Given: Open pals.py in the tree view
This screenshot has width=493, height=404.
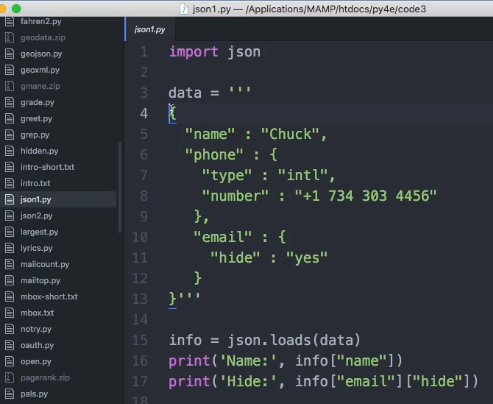Looking at the screenshot, I should click(x=34, y=394).
